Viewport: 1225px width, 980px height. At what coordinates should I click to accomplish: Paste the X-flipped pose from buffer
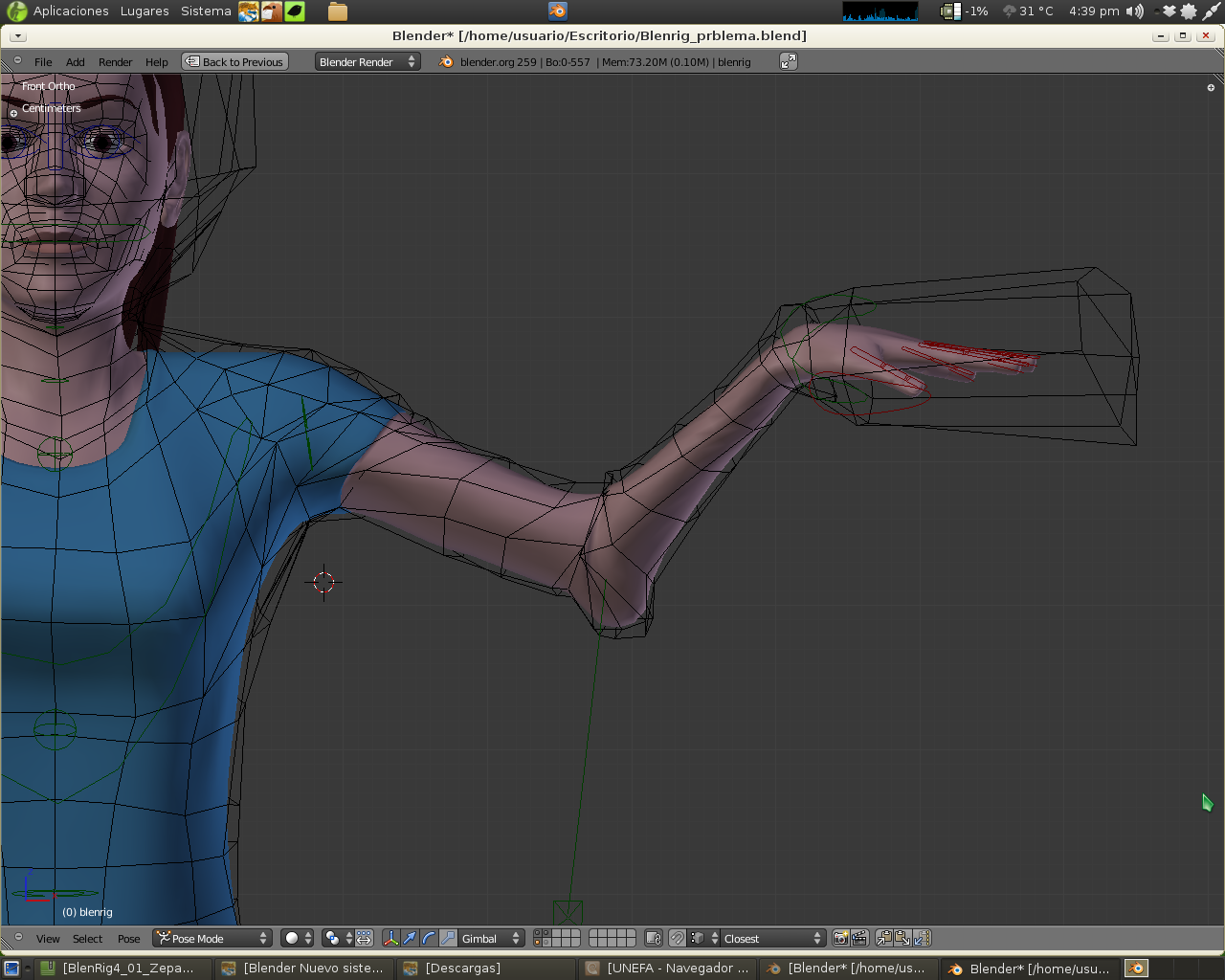coord(922,938)
